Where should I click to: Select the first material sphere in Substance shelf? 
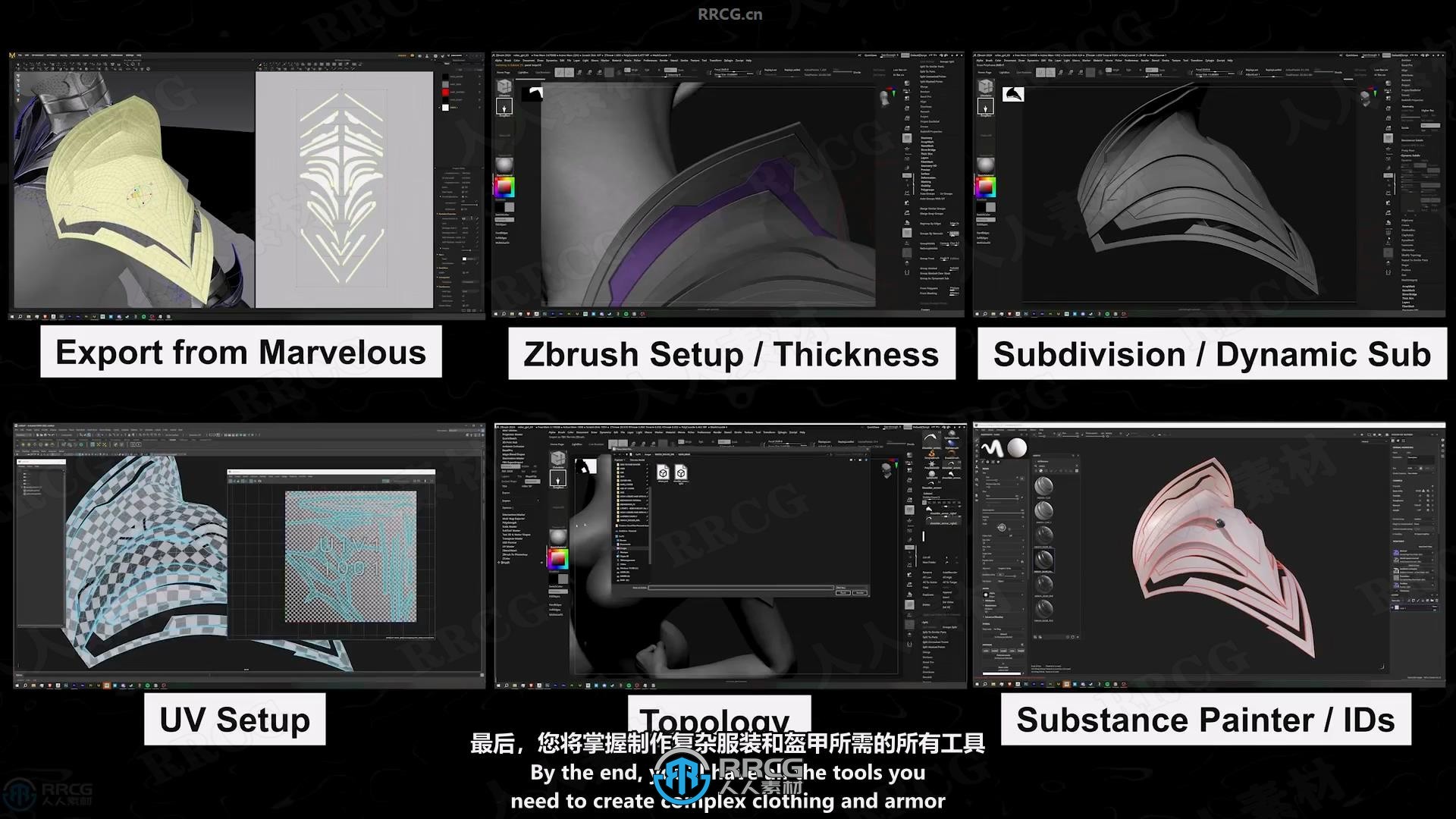tap(1044, 486)
